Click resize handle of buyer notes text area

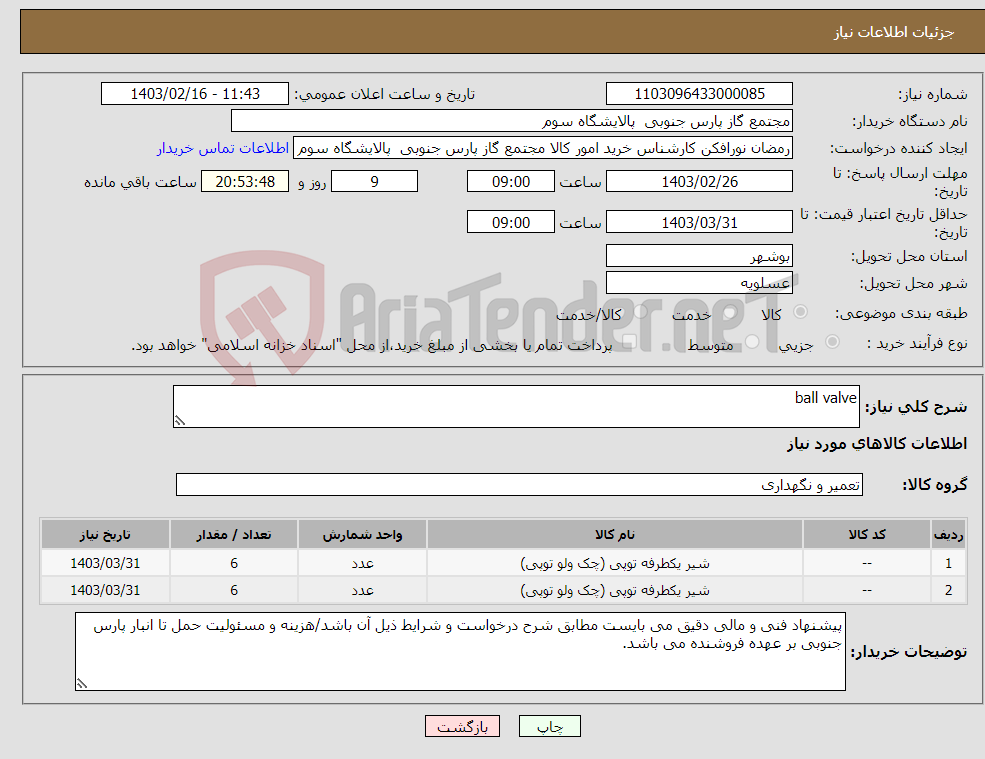tap(82, 684)
